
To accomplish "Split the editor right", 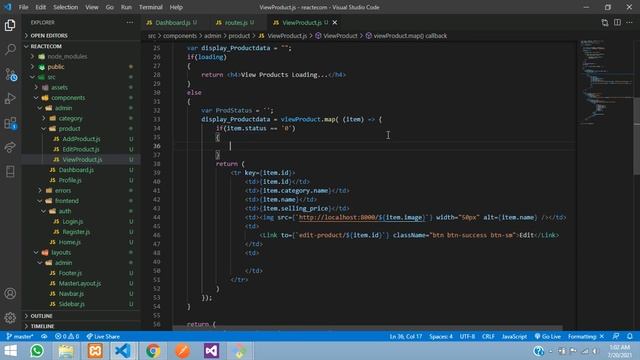I will [x=617, y=22].
